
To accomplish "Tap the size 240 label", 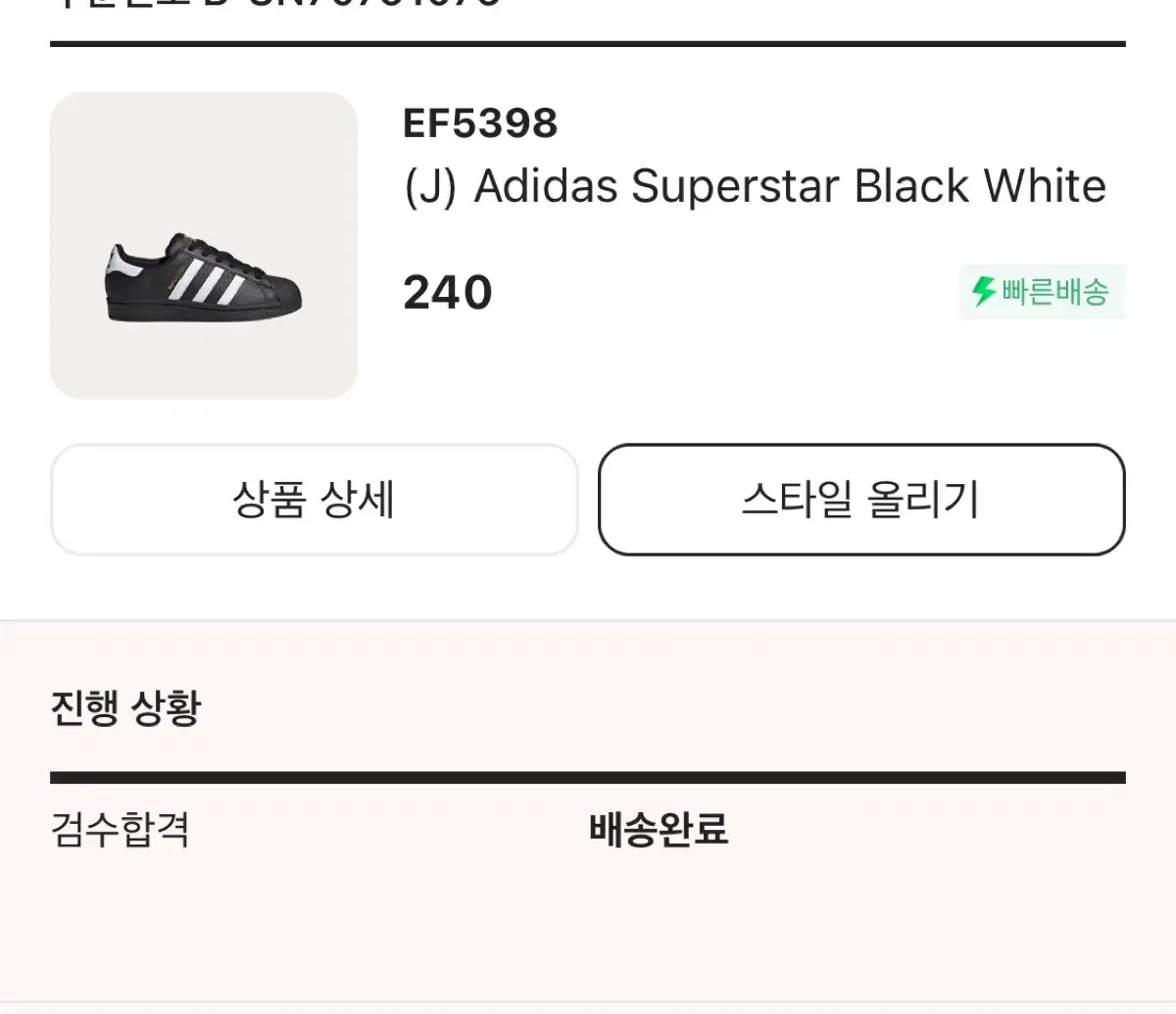I will pyautogui.click(x=448, y=292).
